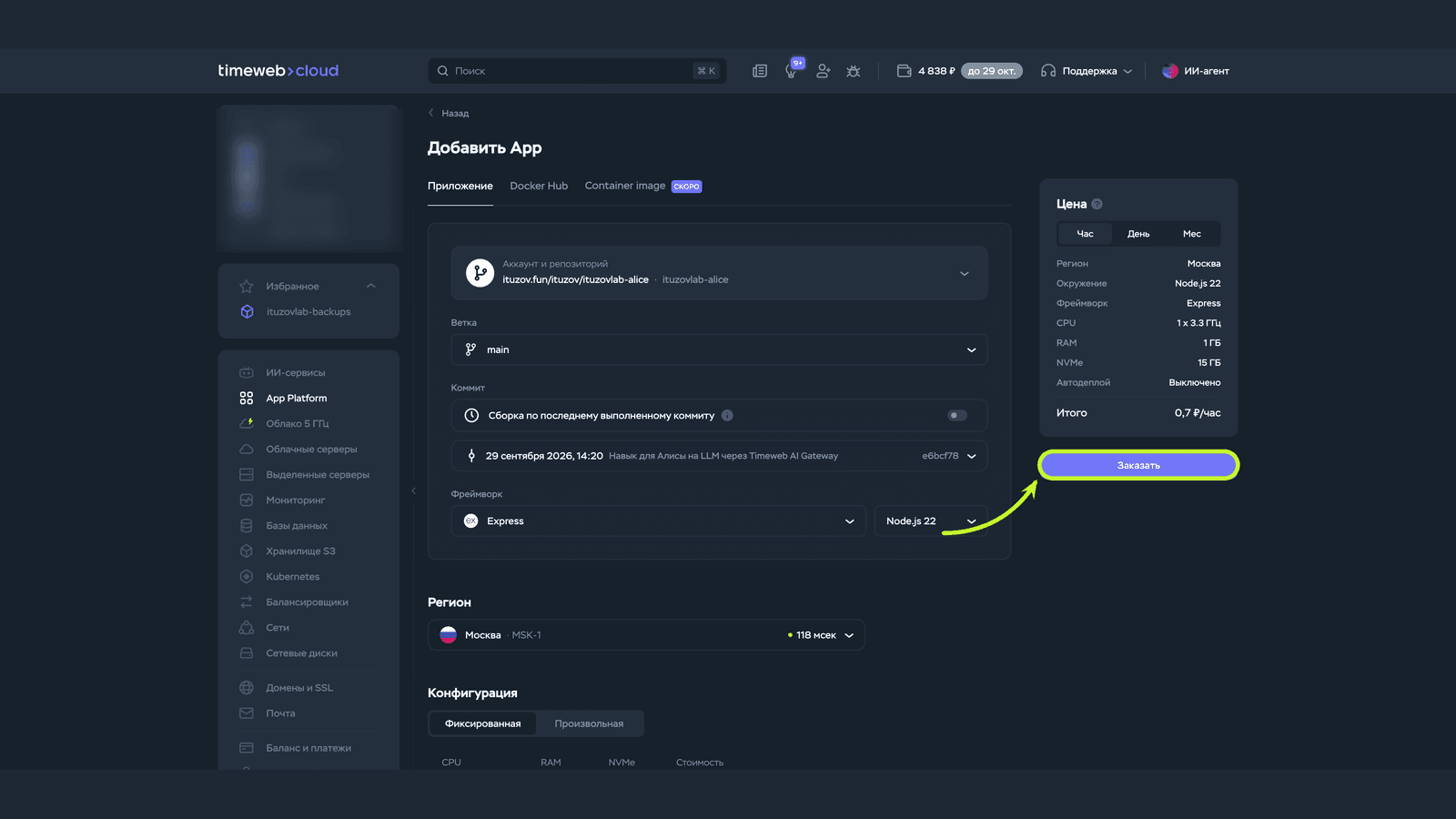Select День price period
The height and width of the screenshot is (819, 1456).
pos(1138,234)
